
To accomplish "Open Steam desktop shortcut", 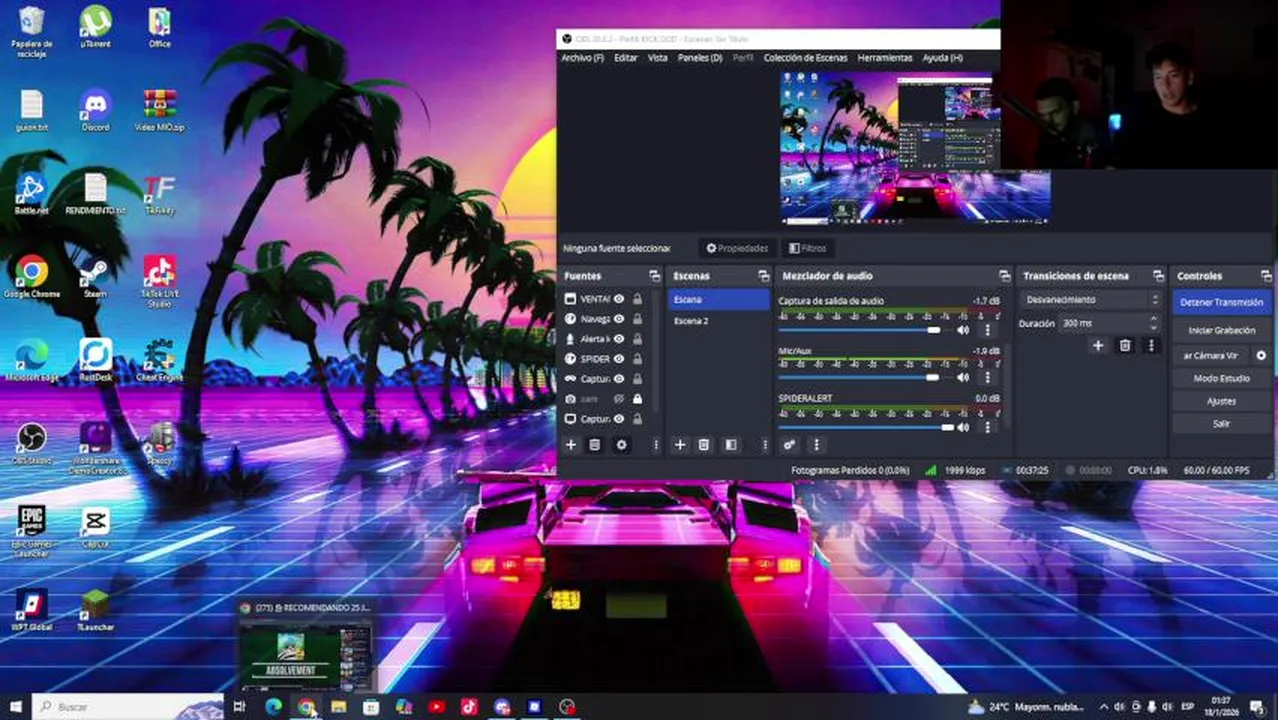I will tap(95, 277).
